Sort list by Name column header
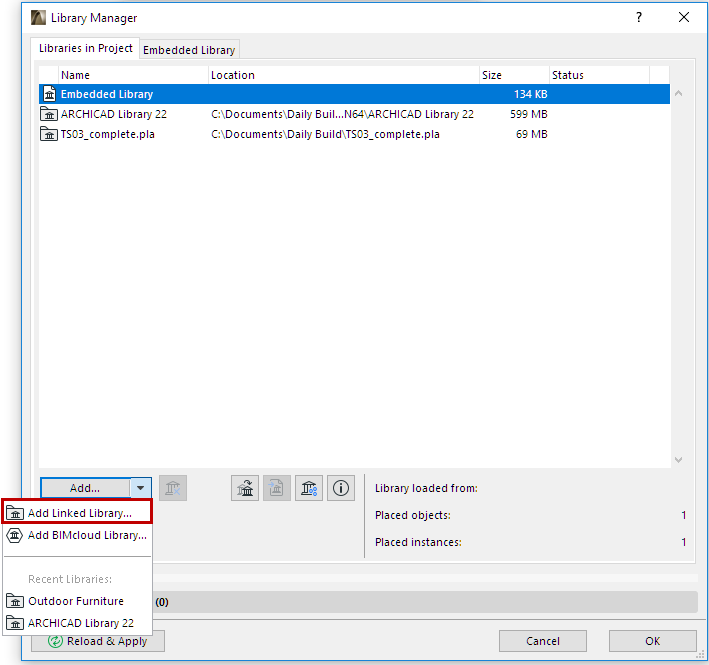This screenshot has height=665, width=709. click(133, 75)
